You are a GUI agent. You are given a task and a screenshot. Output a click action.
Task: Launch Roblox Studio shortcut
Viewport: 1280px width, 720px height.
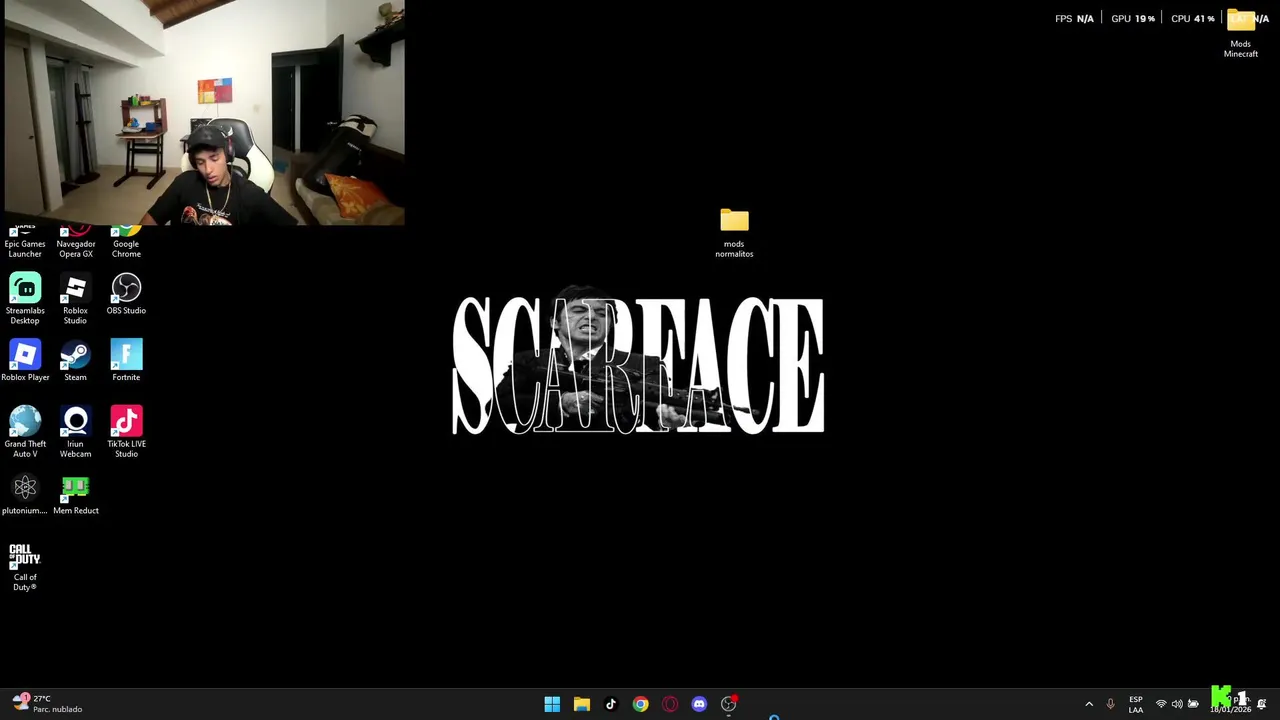(x=75, y=298)
